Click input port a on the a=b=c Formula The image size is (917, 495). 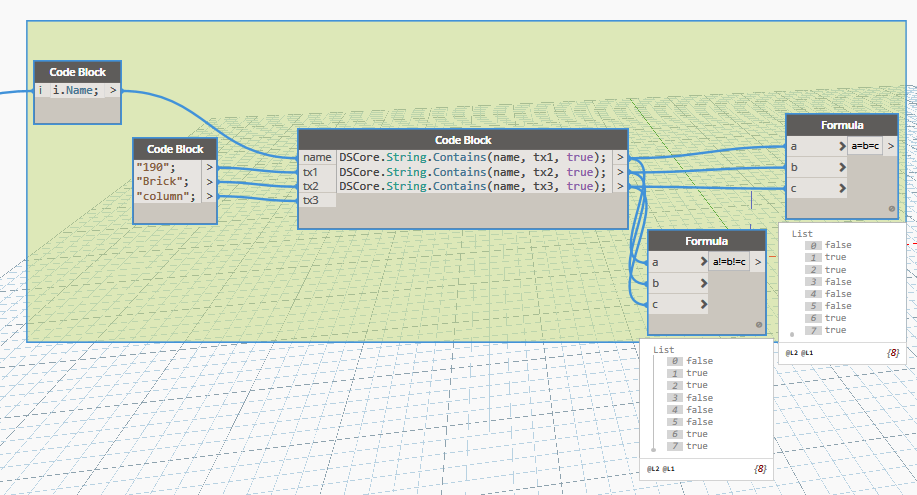tap(812, 146)
